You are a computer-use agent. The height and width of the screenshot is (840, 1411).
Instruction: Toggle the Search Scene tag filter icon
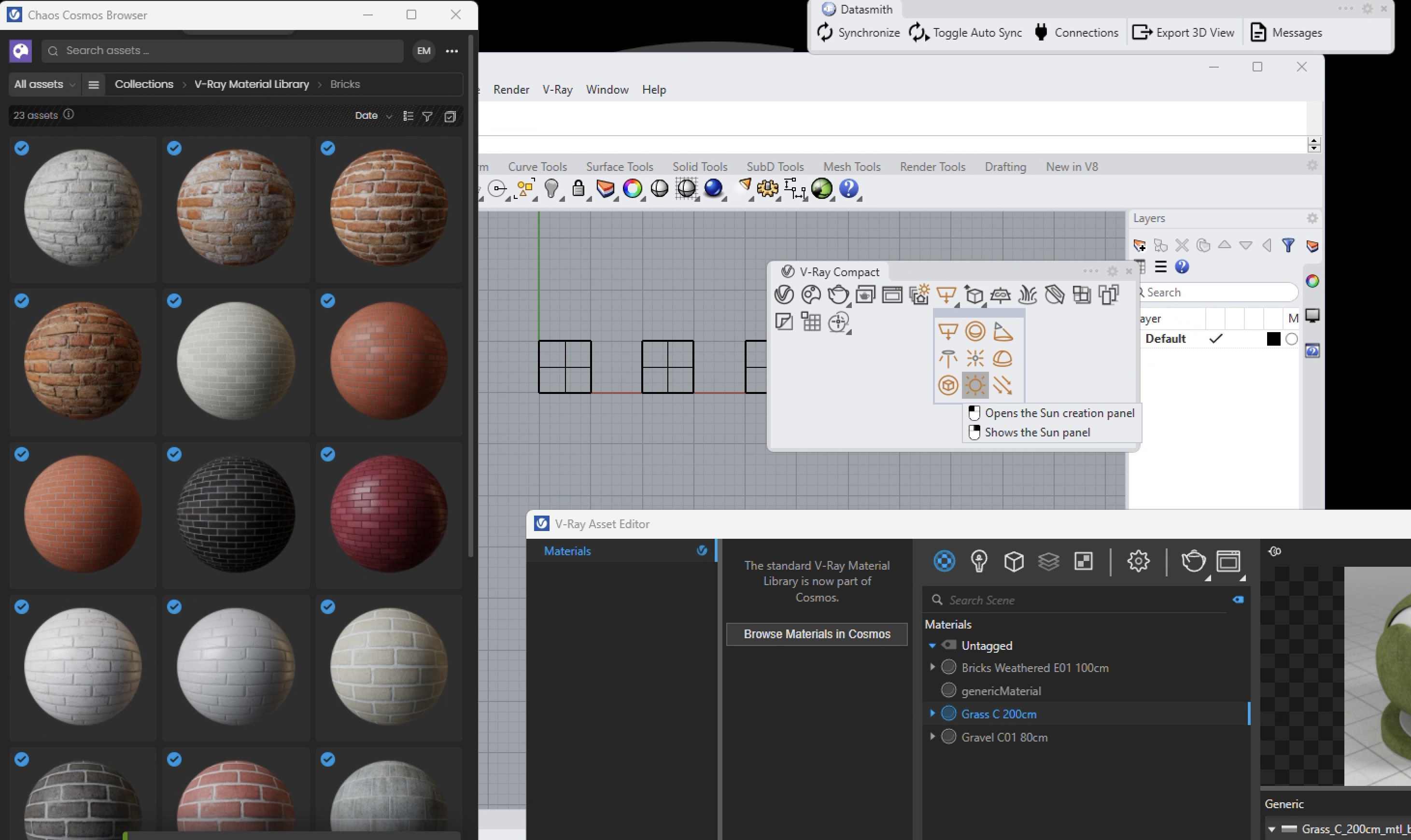[1238, 600]
